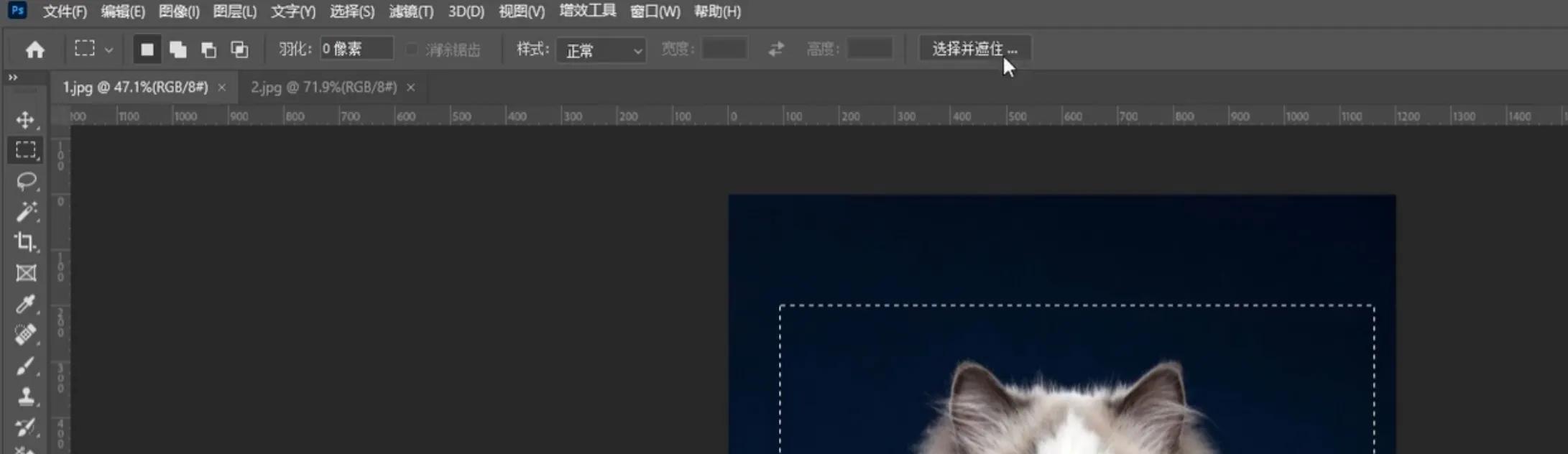Click the Photoshop Ps logo icon

17,10
